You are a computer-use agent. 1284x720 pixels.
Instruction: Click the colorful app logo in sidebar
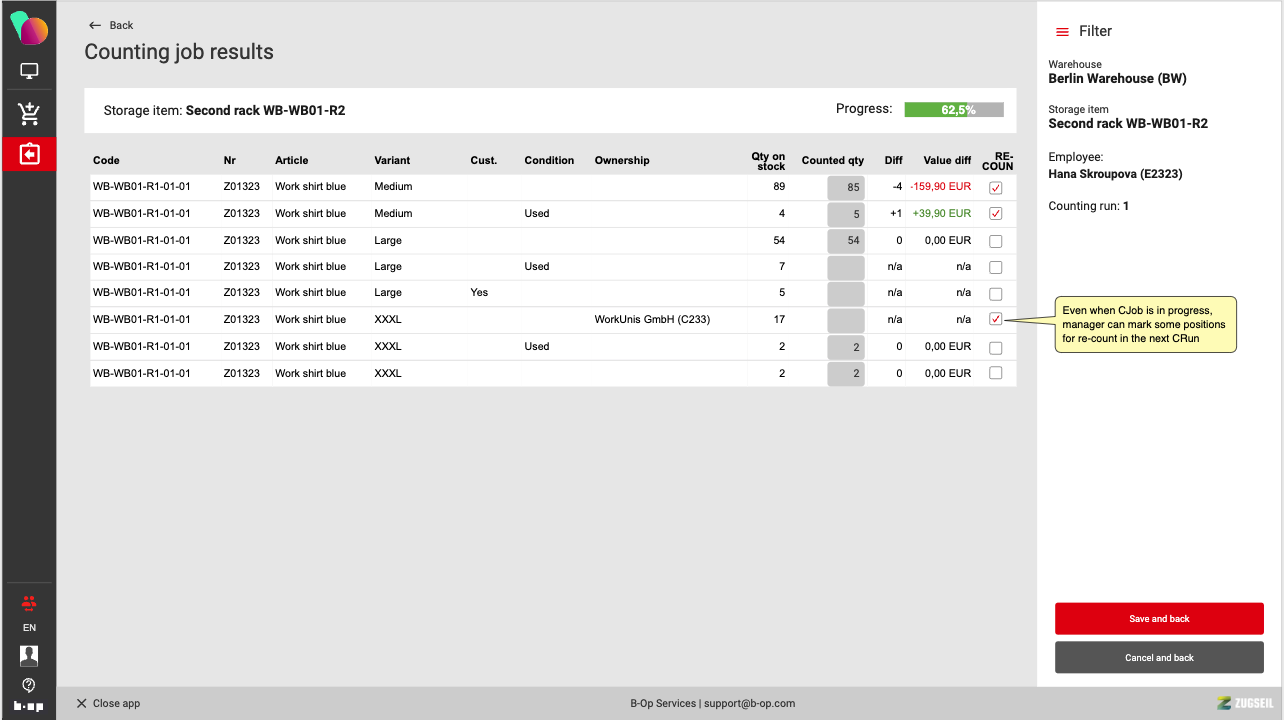(29, 29)
